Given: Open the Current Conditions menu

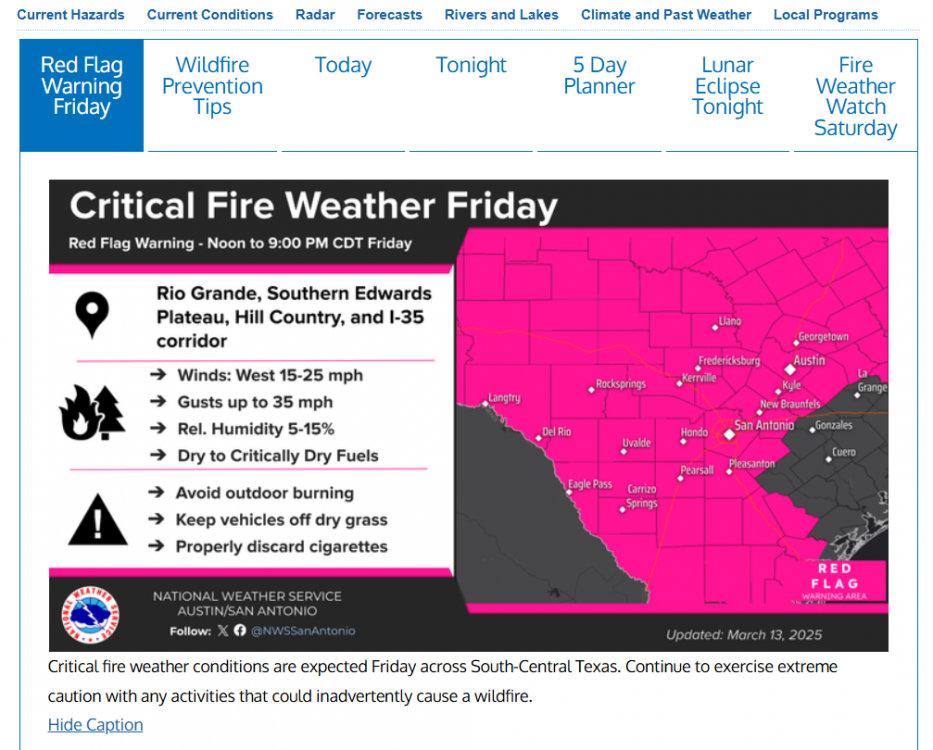Looking at the screenshot, I should (x=210, y=15).
